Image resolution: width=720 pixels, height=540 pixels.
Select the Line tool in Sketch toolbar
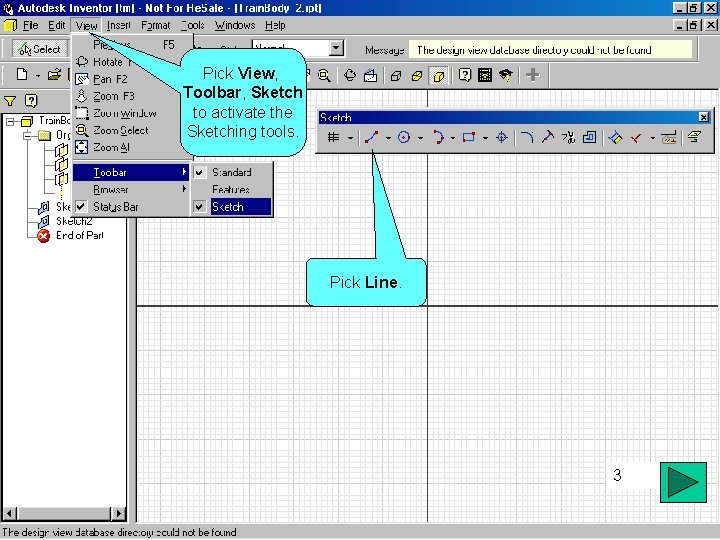point(371,137)
